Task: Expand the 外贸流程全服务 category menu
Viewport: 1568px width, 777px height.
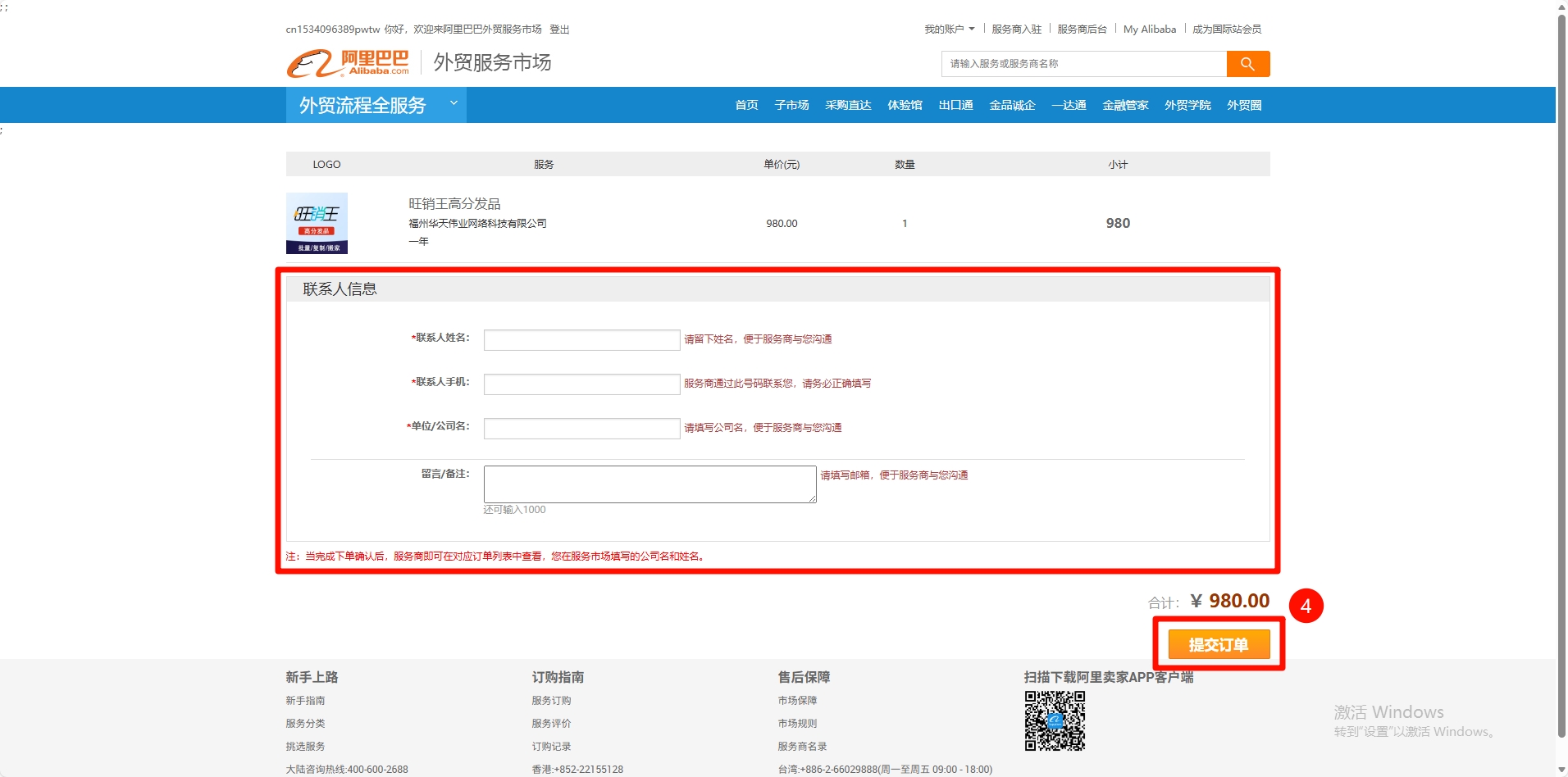Action: click(x=376, y=105)
